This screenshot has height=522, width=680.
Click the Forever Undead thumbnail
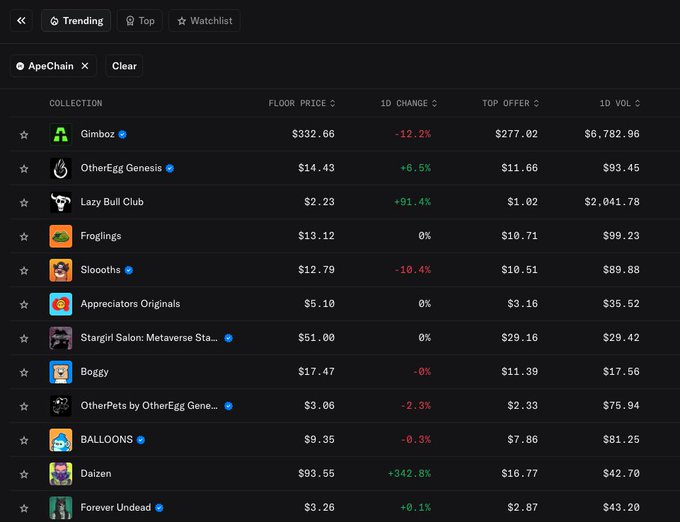61,508
